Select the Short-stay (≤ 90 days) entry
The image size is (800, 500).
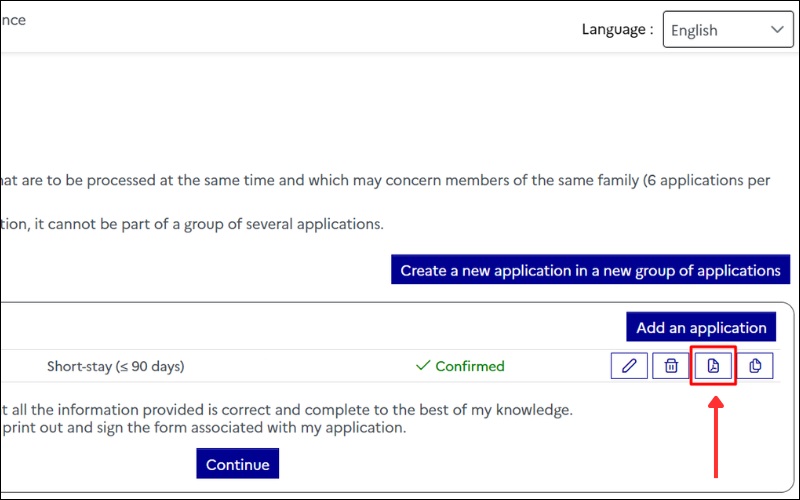pos(115,366)
